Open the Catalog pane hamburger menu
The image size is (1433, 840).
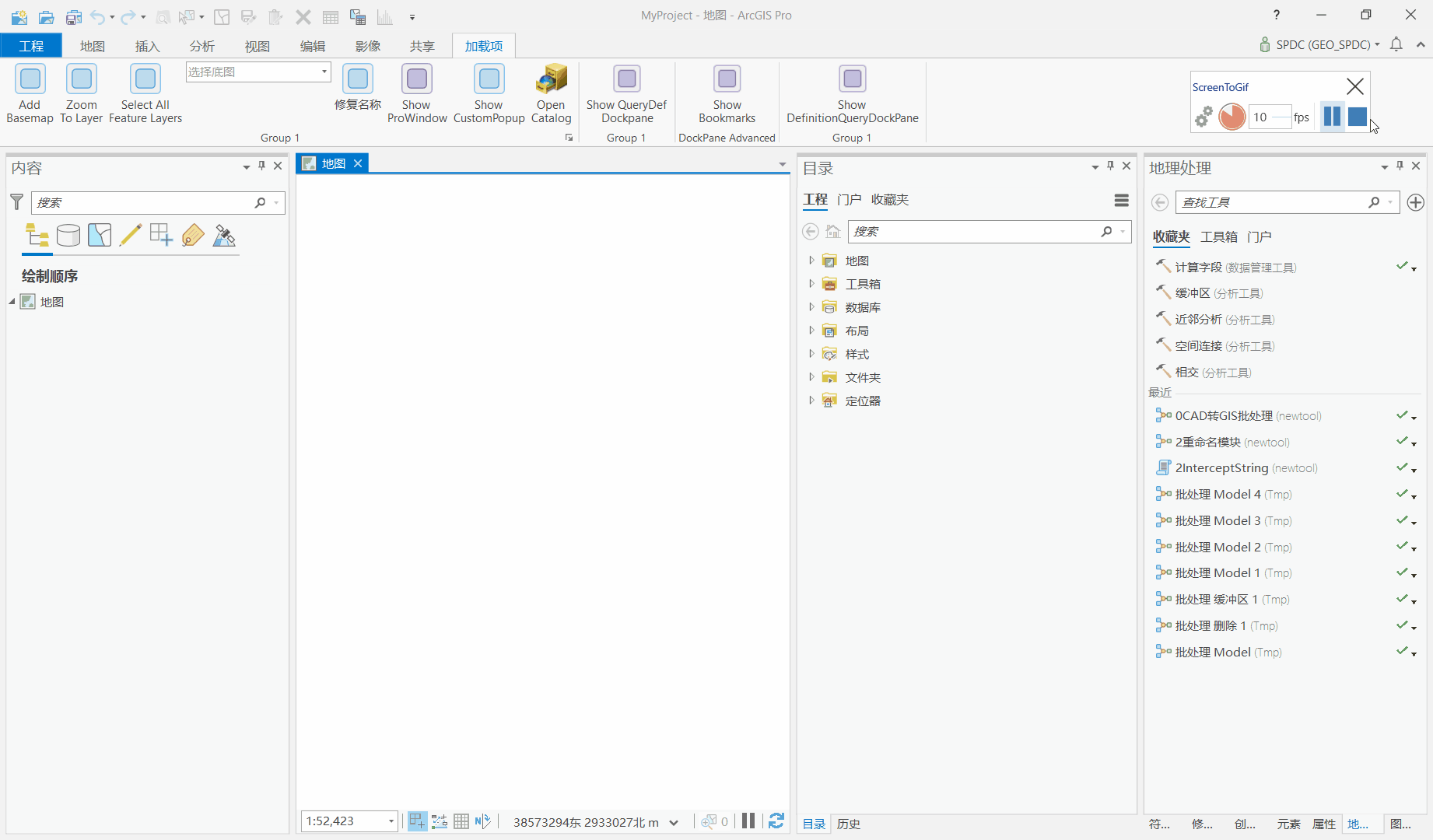[x=1121, y=201]
